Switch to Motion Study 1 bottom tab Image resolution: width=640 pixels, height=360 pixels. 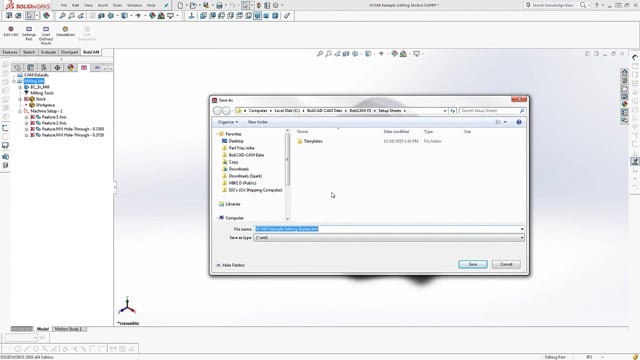[69, 329]
